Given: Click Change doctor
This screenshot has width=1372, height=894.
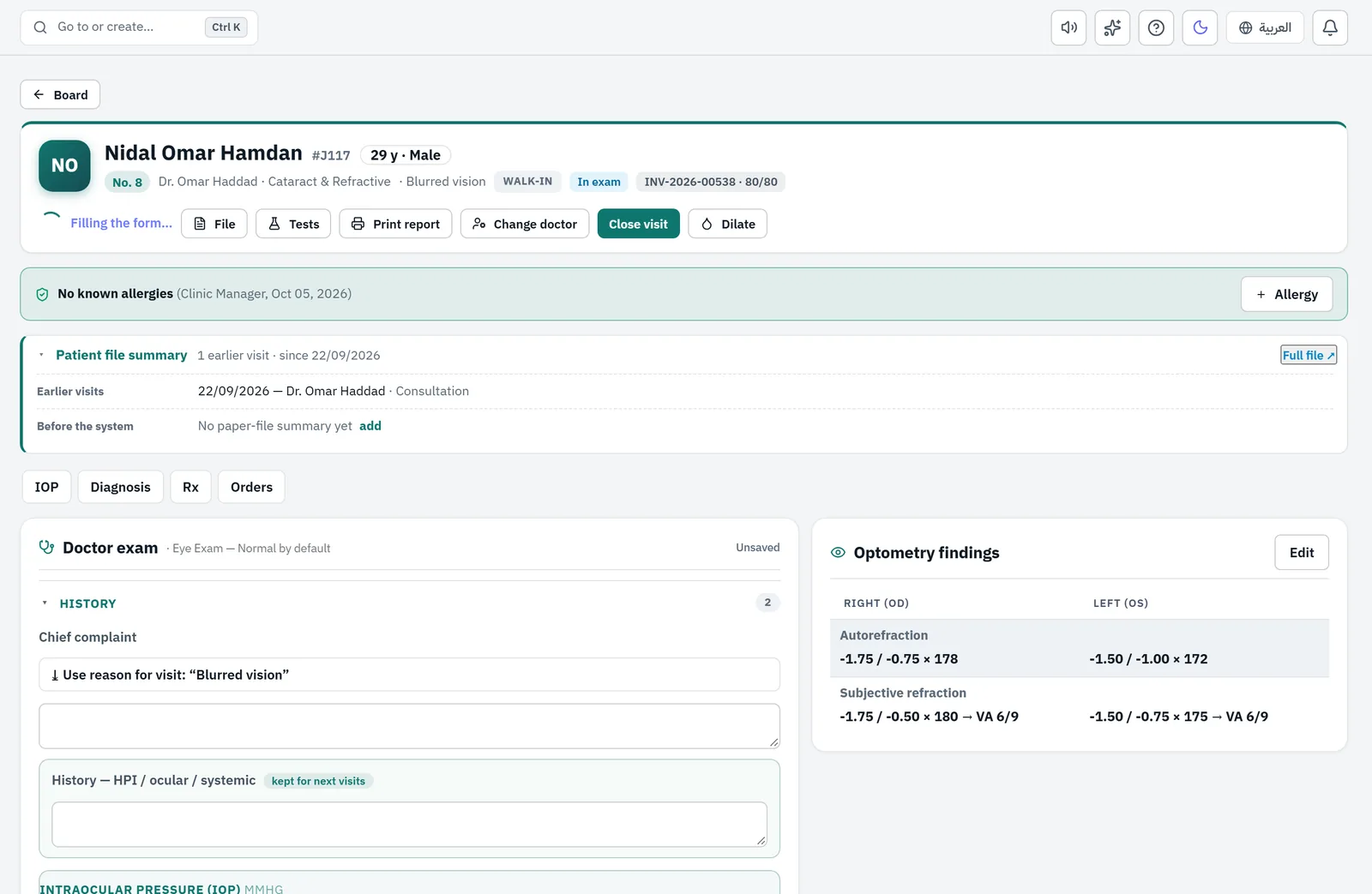Looking at the screenshot, I should click(525, 224).
